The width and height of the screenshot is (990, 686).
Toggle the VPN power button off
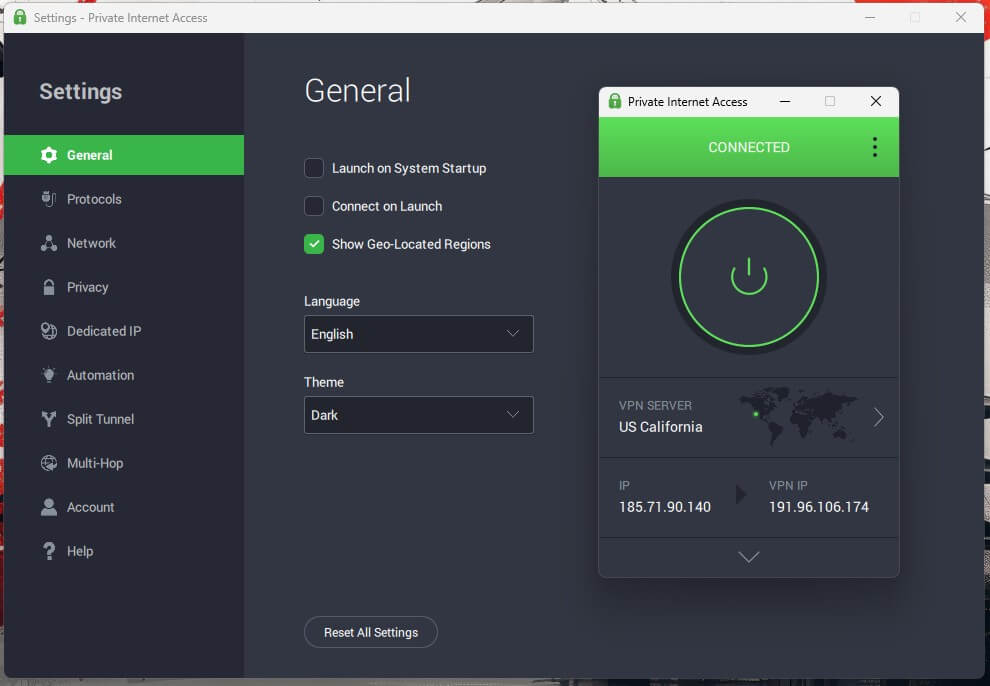(x=749, y=276)
